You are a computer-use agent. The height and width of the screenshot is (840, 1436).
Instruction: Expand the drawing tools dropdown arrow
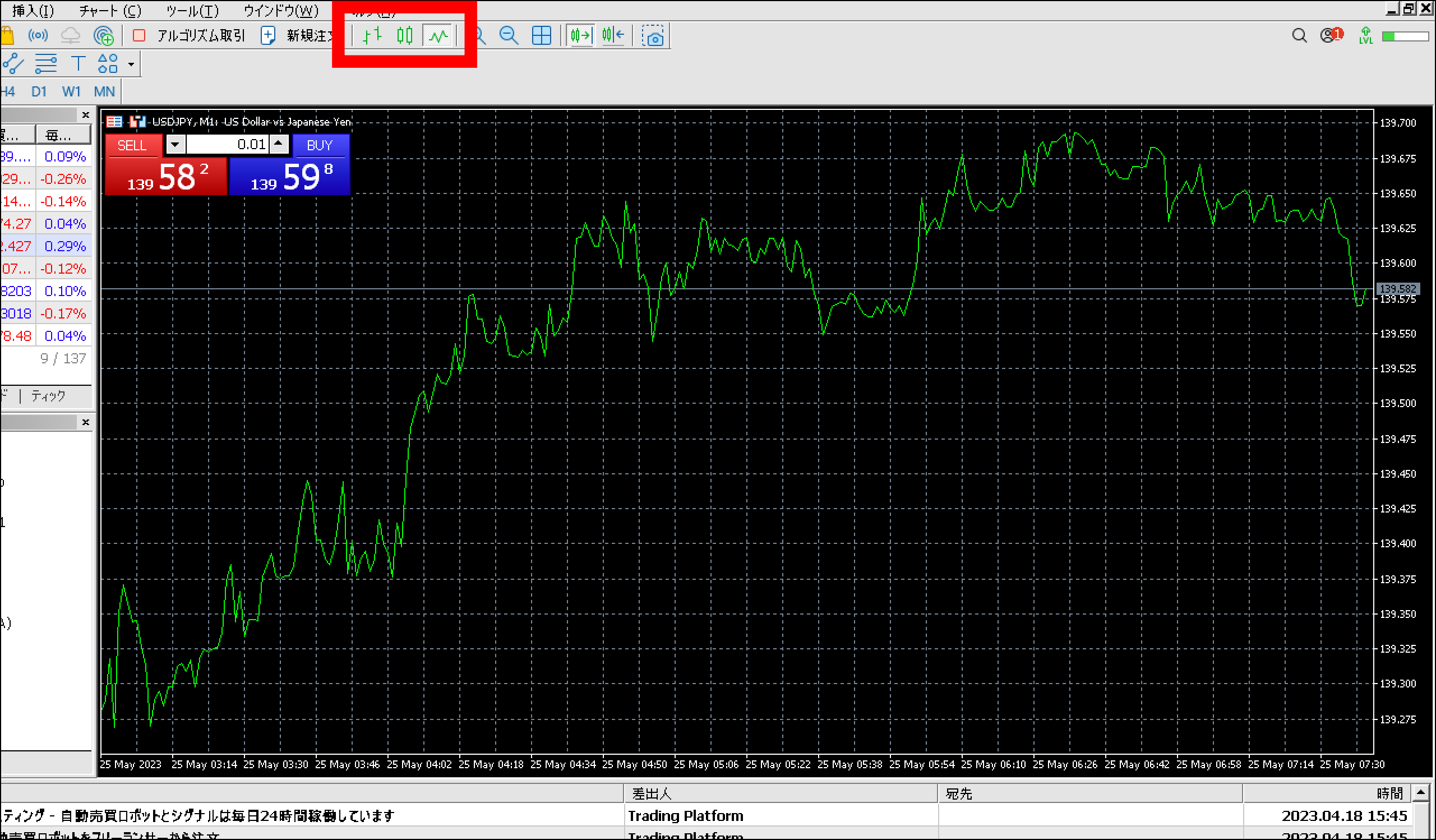point(131,64)
